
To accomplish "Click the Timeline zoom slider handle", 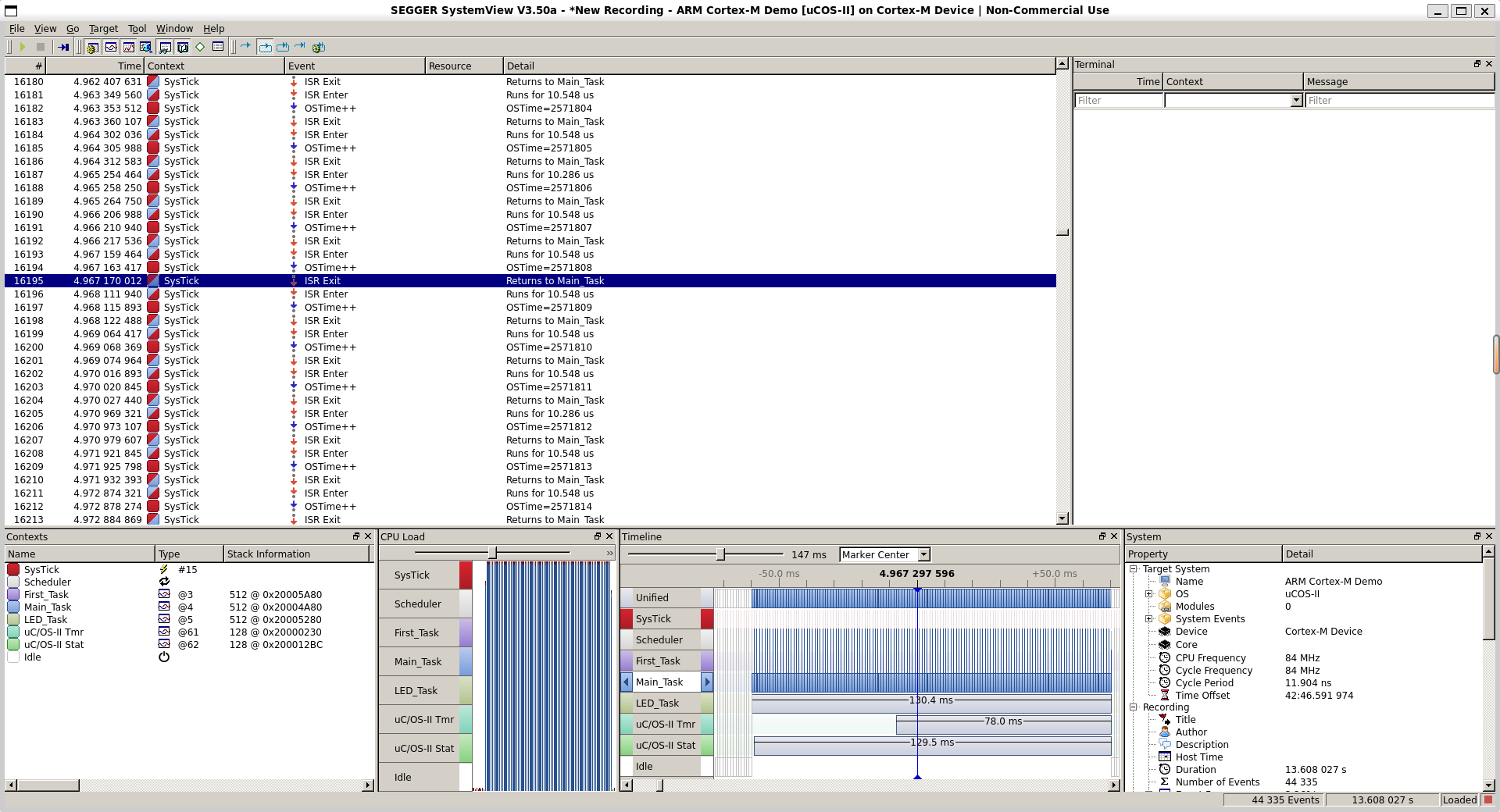I will 720,554.
